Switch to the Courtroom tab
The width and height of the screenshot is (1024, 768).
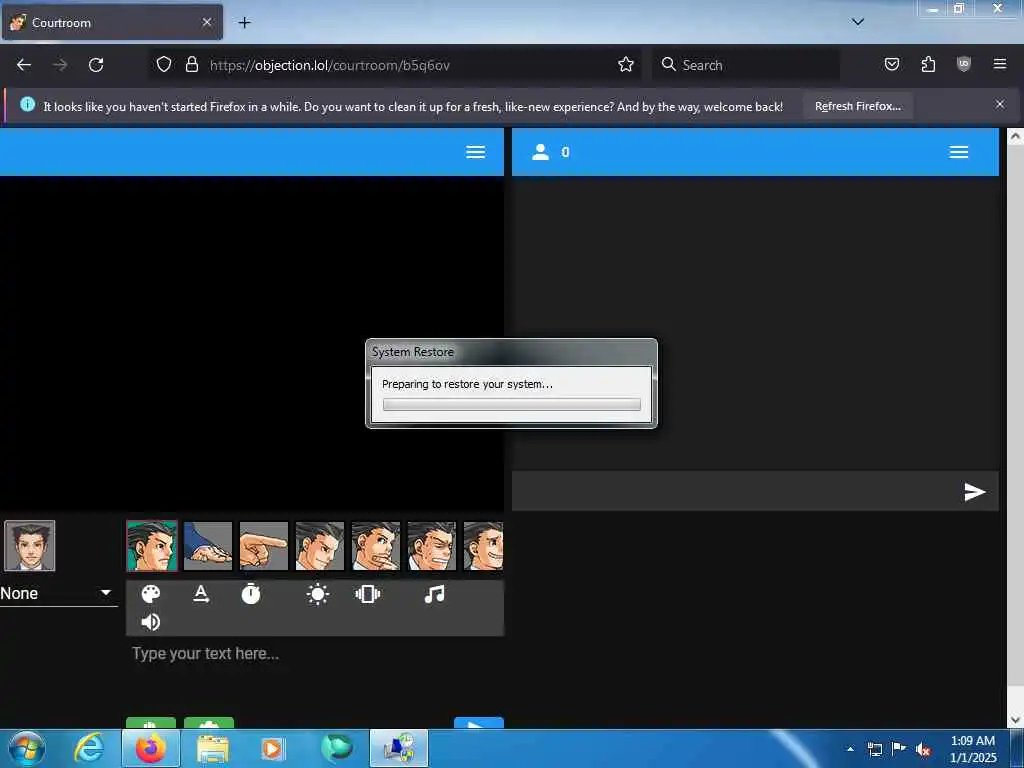112,22
